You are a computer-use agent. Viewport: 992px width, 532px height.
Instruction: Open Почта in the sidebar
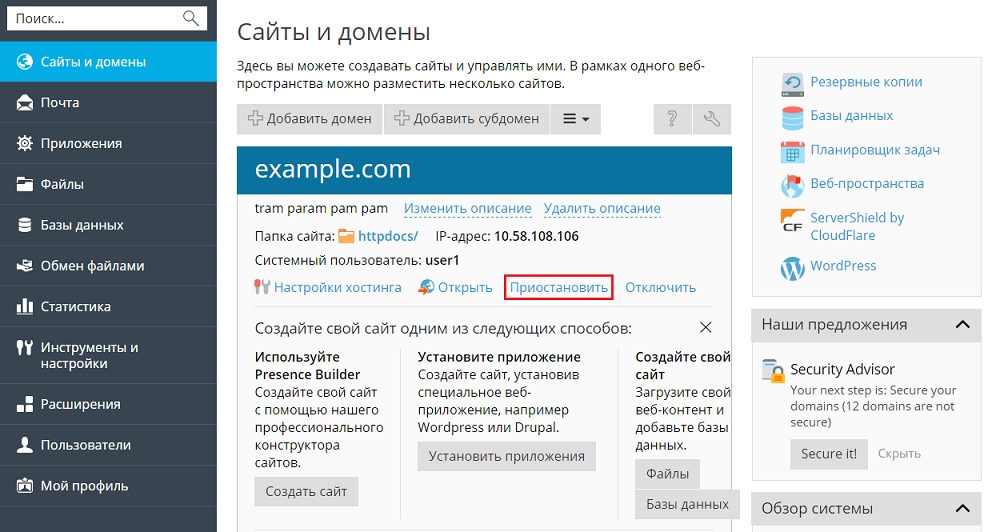pyautogui.click(x=60, y=102)
